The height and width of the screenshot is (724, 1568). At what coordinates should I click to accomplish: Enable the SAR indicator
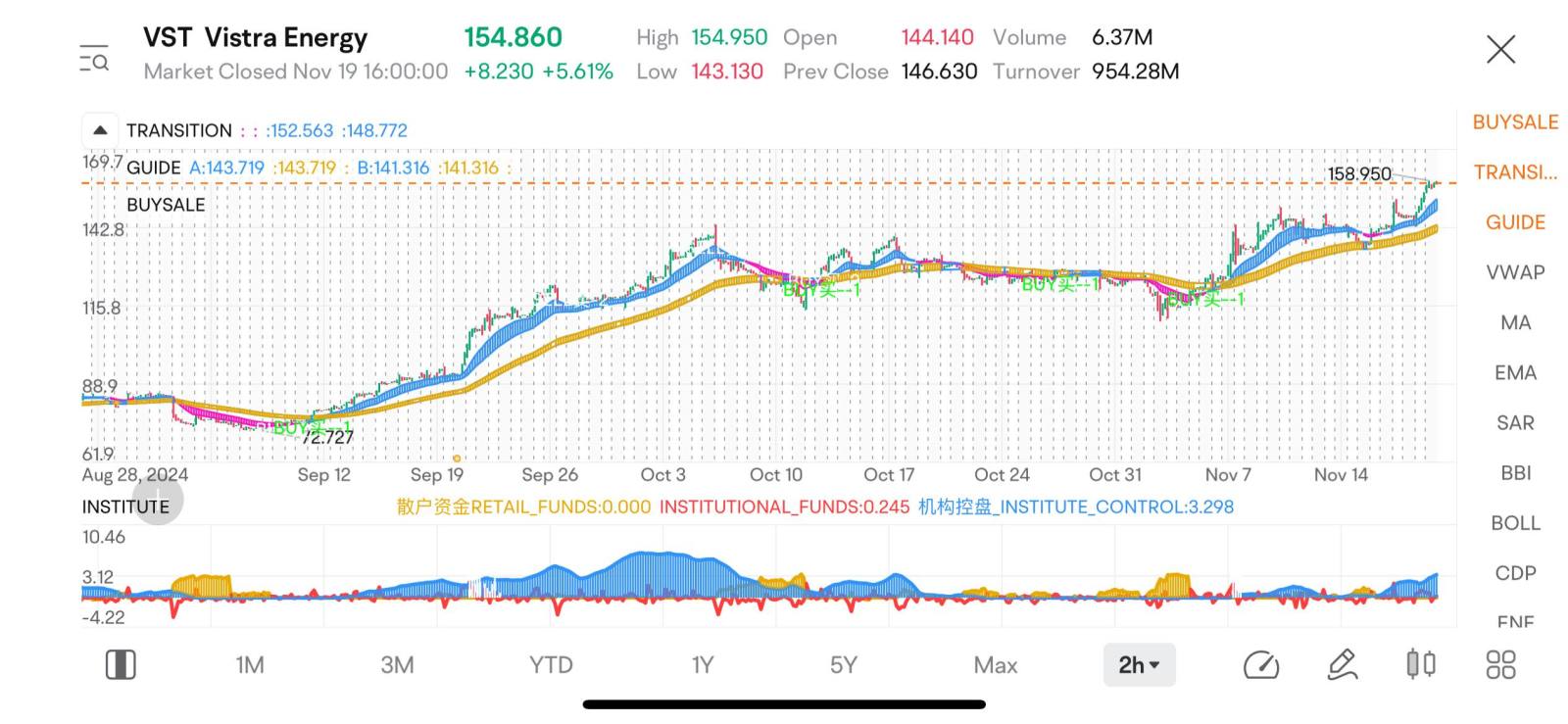tap(1515, 422)
